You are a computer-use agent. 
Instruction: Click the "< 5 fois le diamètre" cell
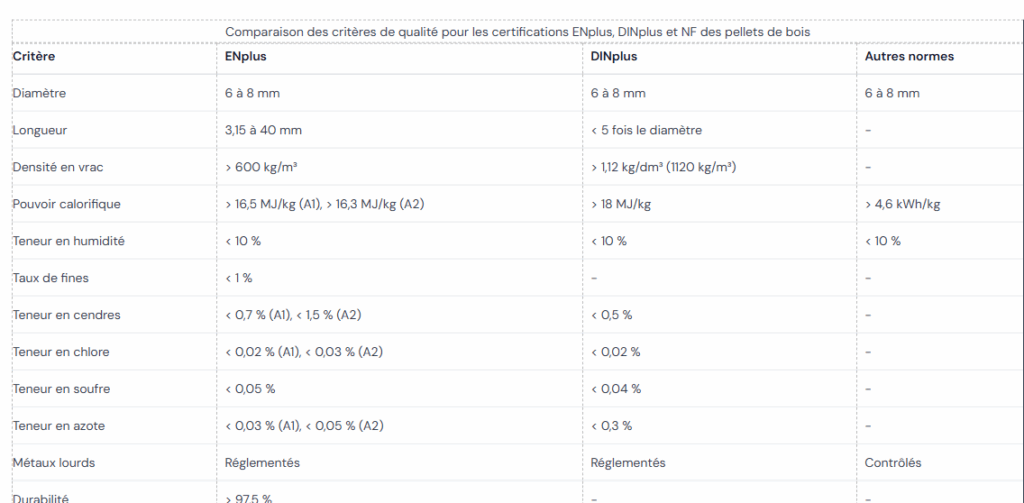646,130
